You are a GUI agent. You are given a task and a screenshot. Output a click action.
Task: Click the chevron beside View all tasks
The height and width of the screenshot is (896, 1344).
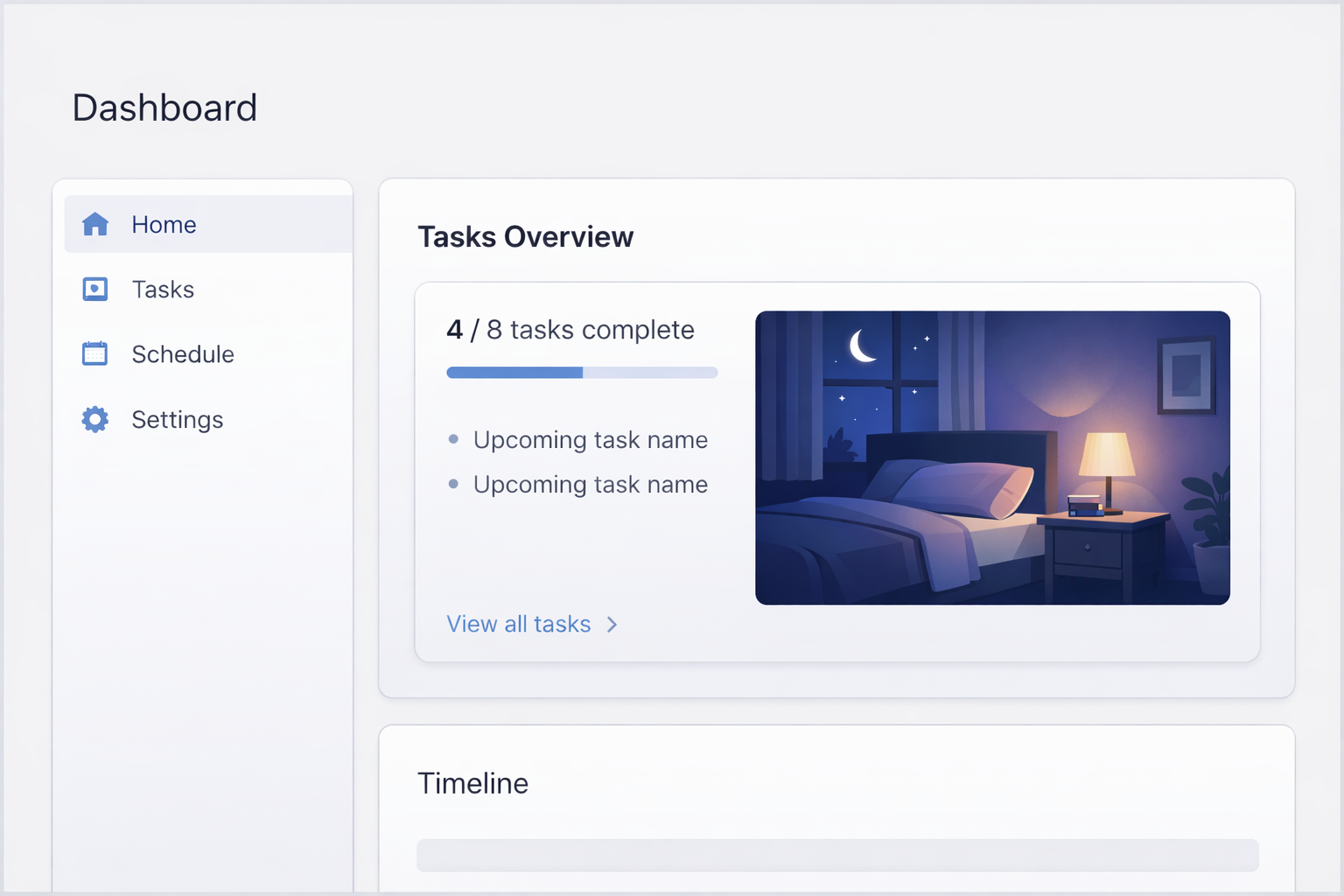[612, 625]
